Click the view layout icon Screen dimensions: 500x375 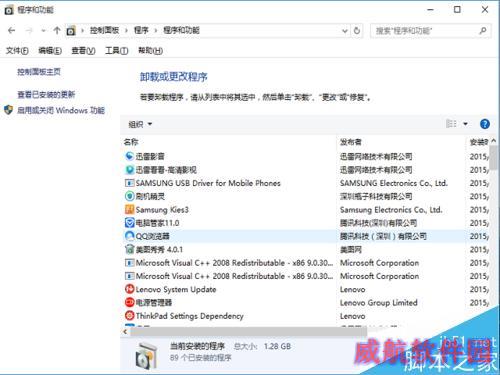(451, 124)
